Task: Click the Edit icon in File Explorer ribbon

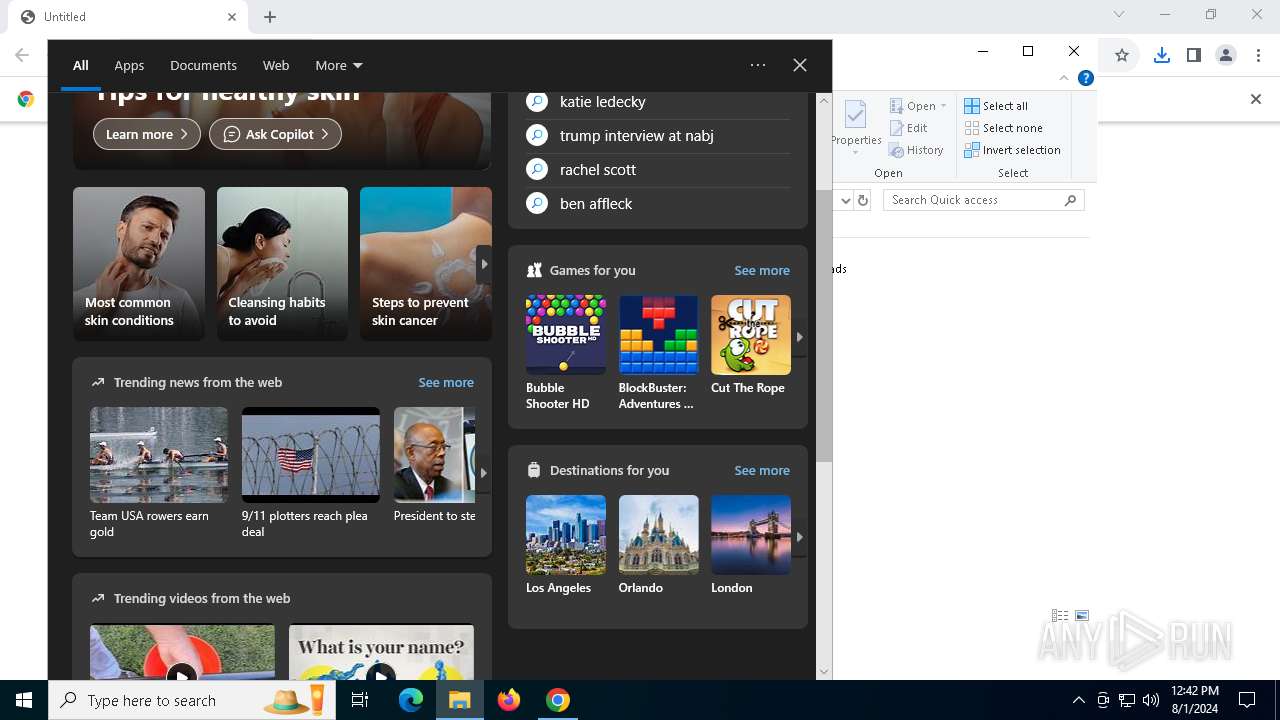Action: pos(896,128)
